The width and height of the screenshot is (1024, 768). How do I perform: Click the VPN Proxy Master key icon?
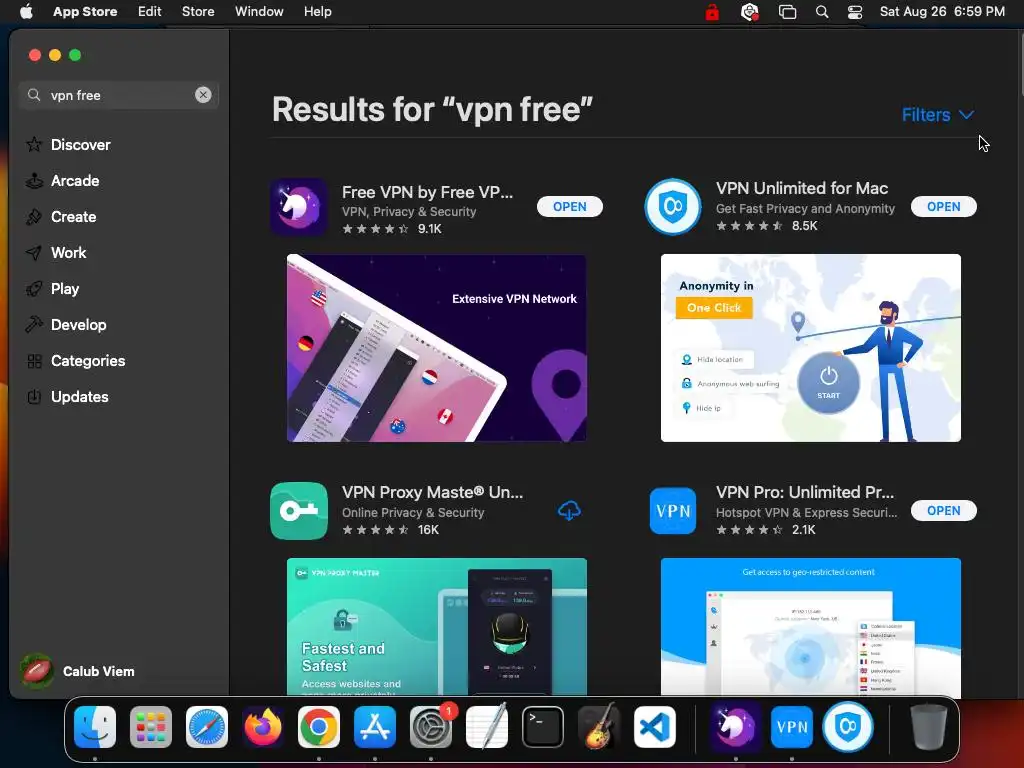tap(299, 511)
